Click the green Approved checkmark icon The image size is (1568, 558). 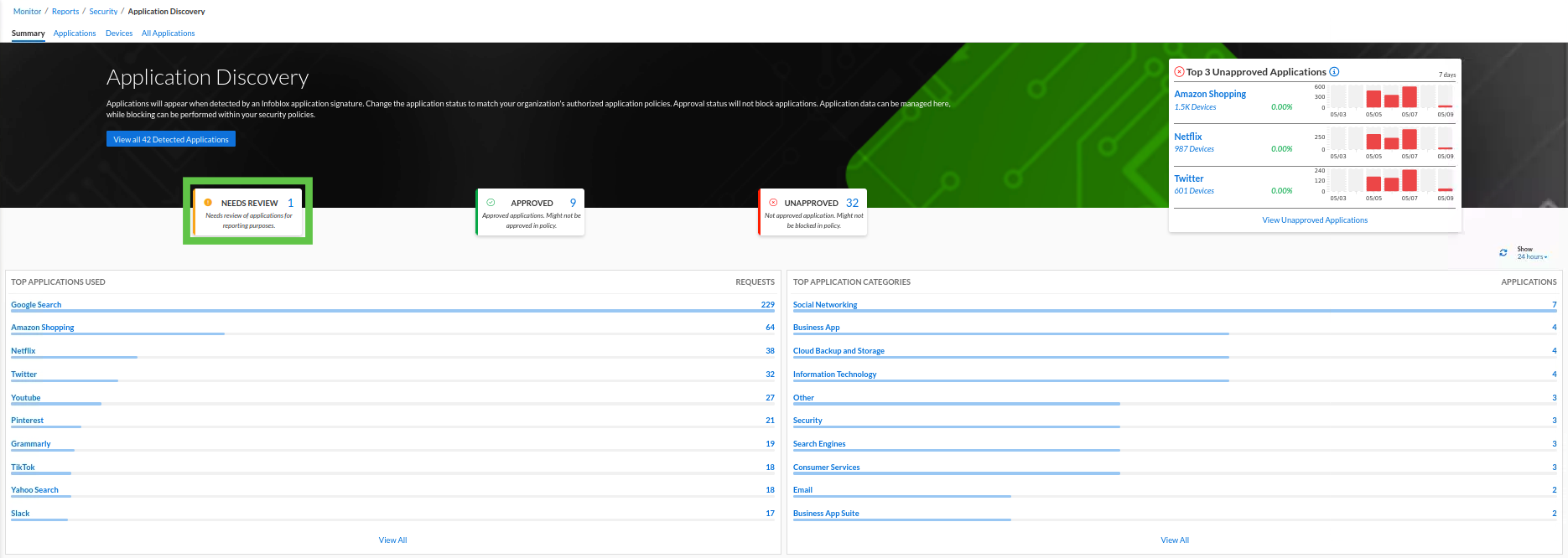pos(491,203)
